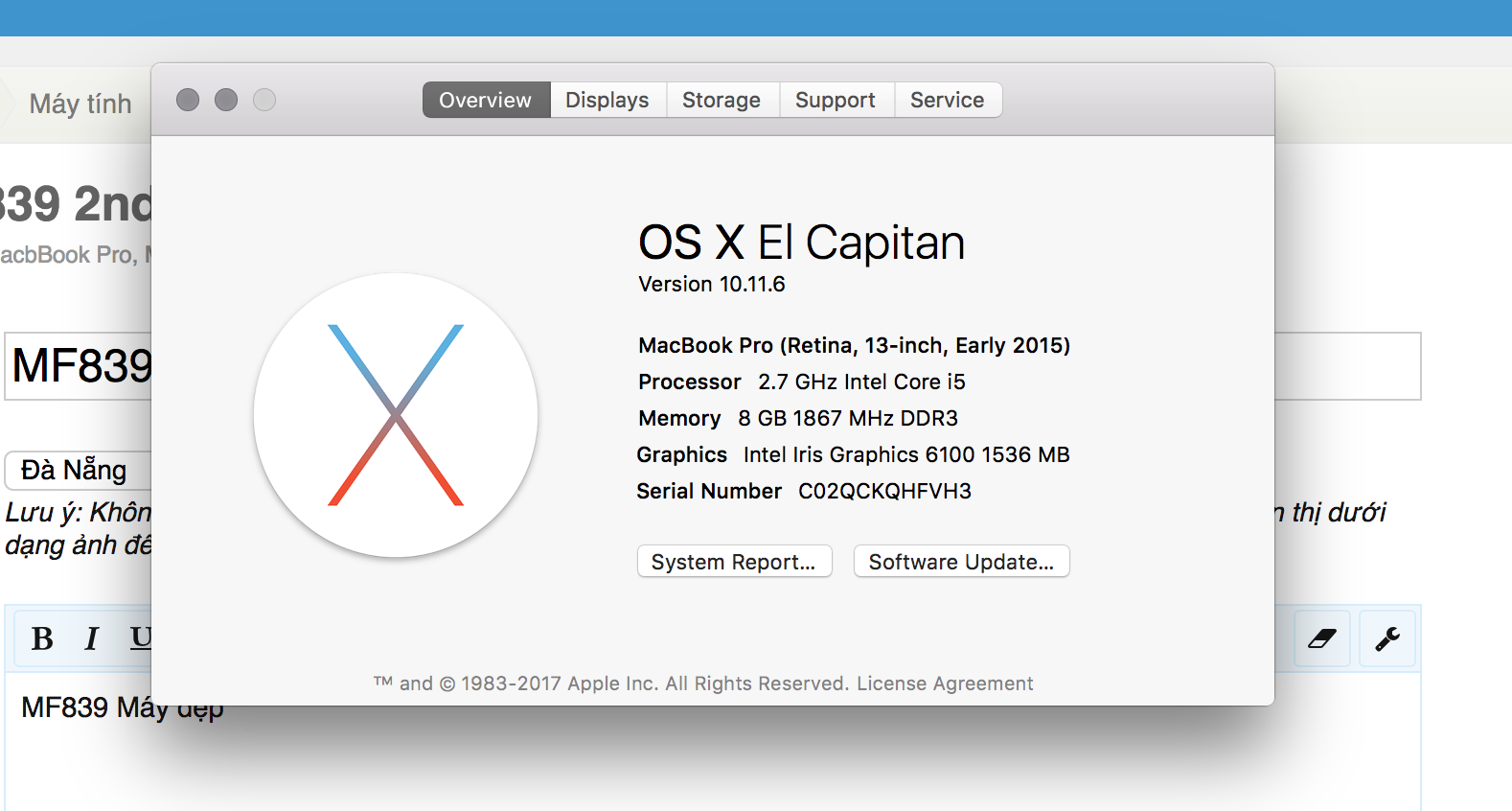Click the OS X El Capitan heading

(x=802, y=243)
